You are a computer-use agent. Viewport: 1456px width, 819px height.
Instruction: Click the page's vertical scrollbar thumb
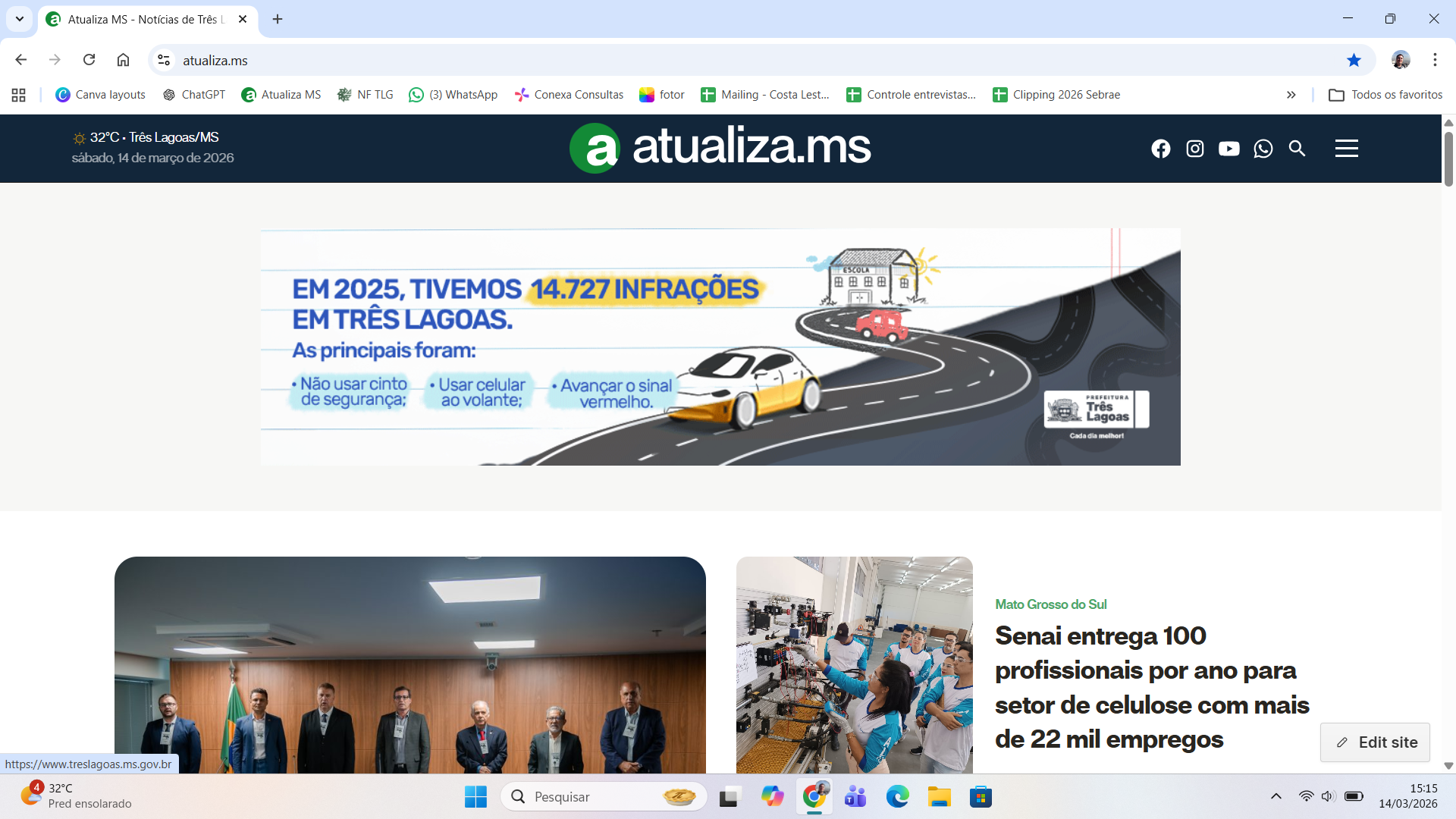tap(1448, 159)
